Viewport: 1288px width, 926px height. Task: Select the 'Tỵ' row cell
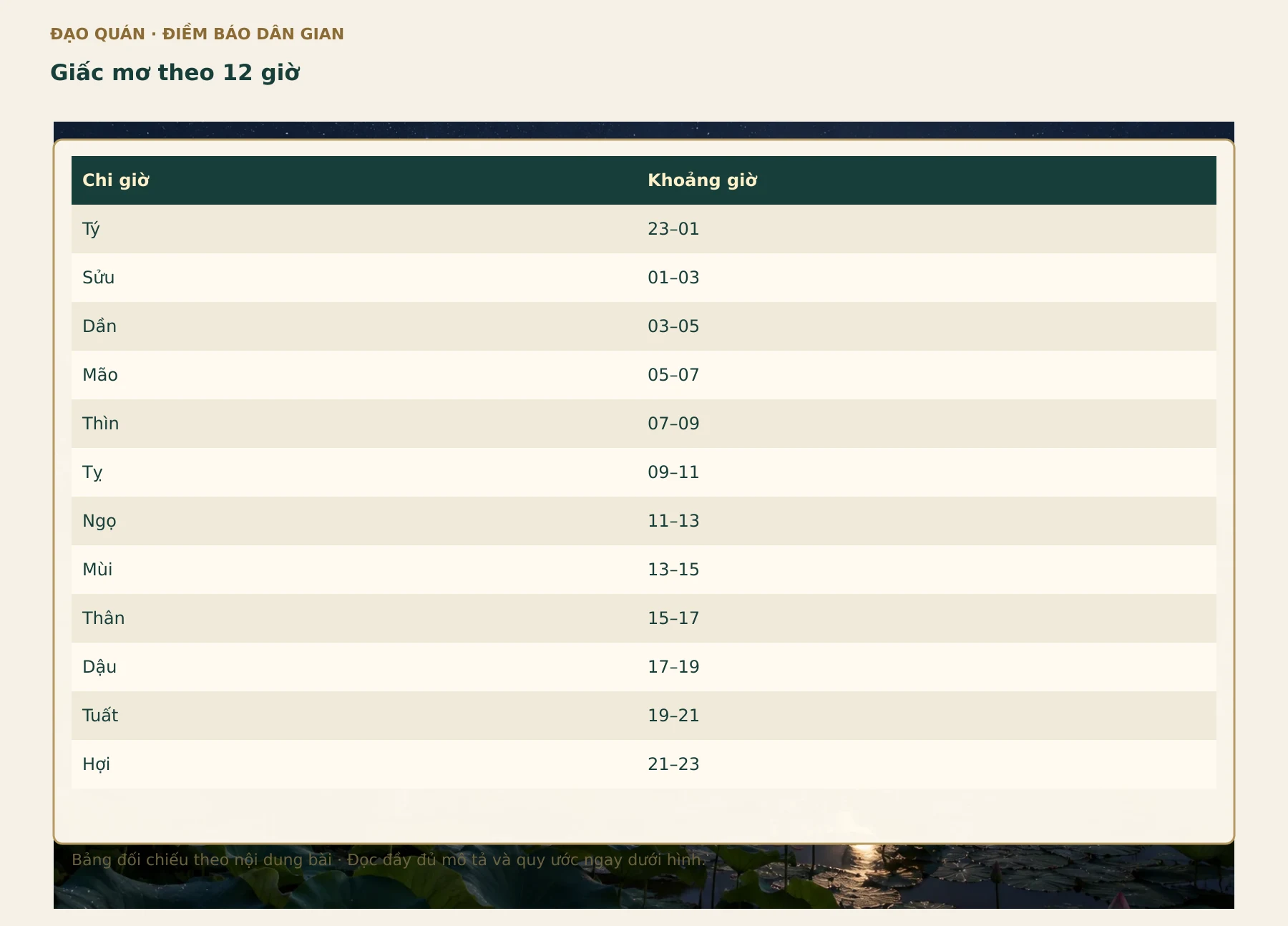point(354,472)
